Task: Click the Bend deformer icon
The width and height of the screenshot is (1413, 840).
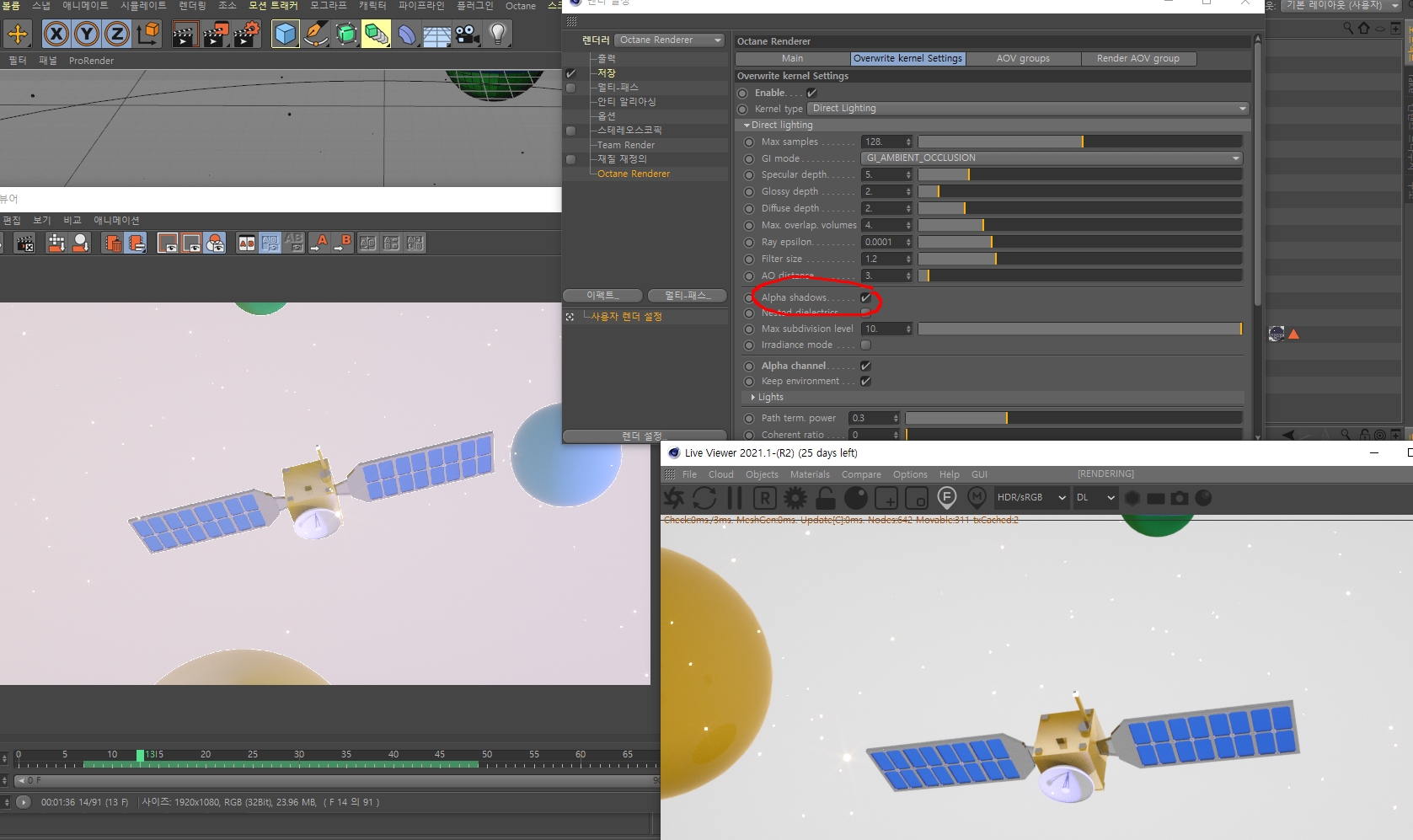Action: (x=407, y=34)
